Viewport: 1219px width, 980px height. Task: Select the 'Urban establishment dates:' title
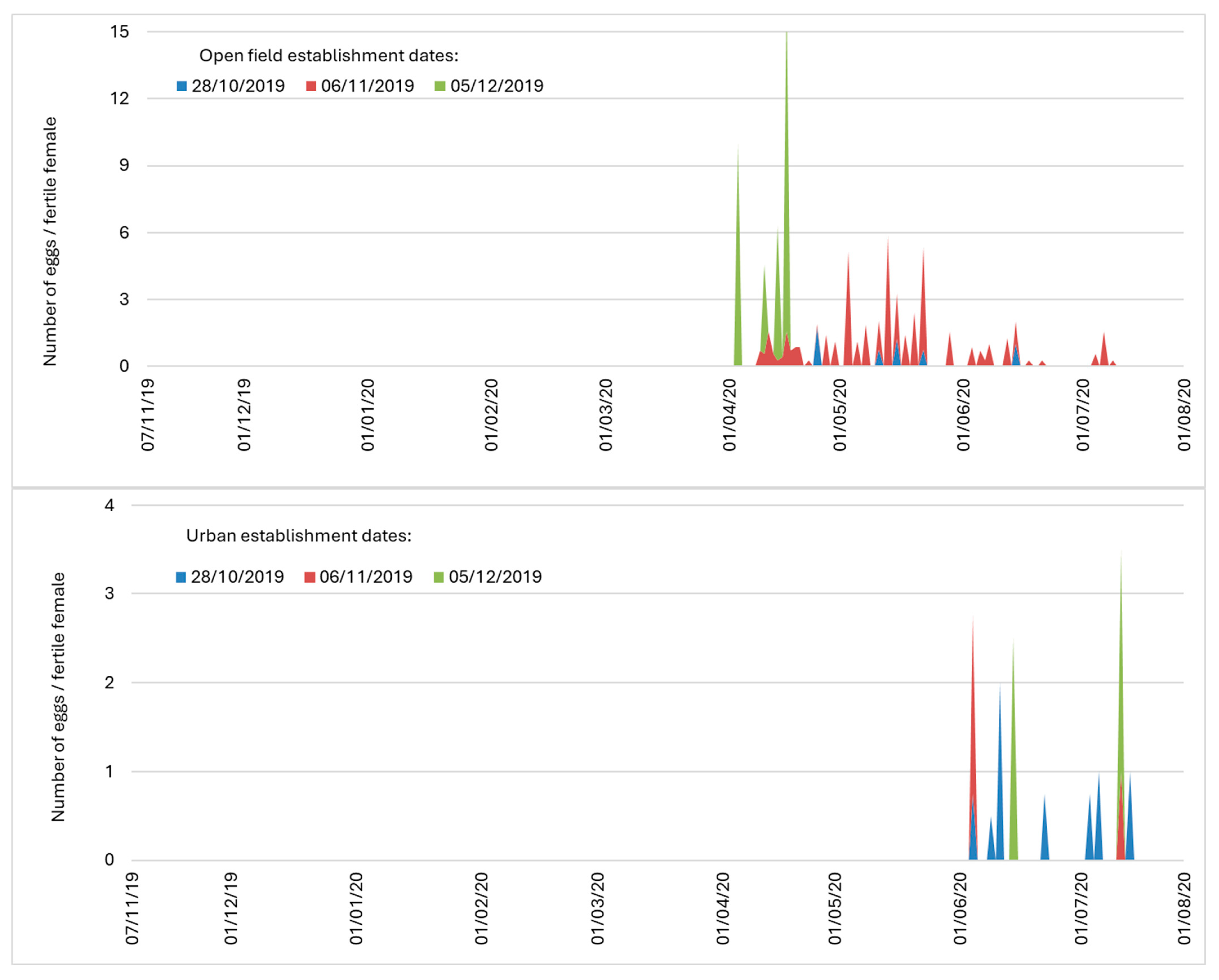(x=299, y=536)
